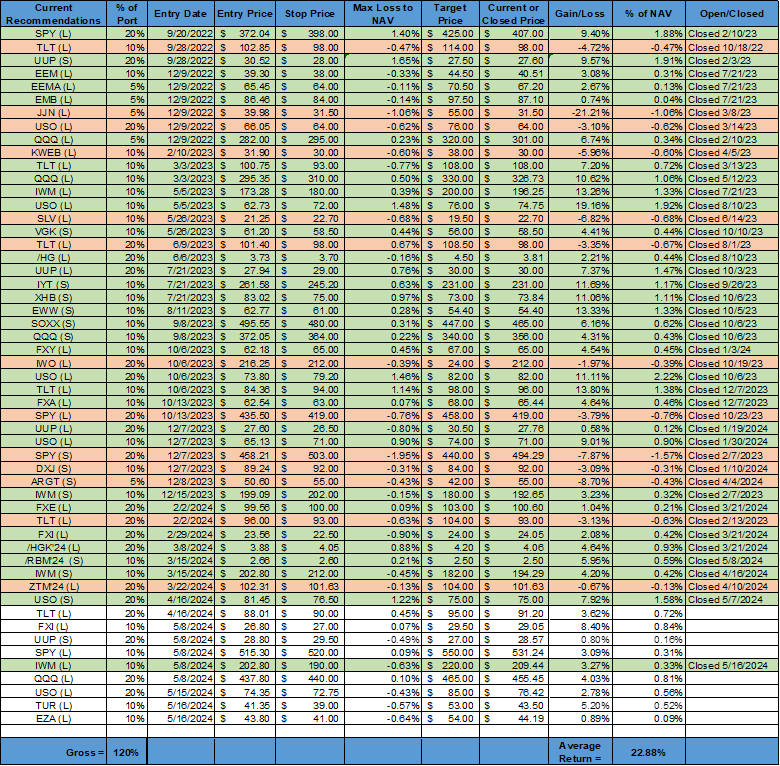Click the 'SLV (L)' ticker cell
Image resolution: width=780 pixels, height=766 pixels.
(53, 218)
